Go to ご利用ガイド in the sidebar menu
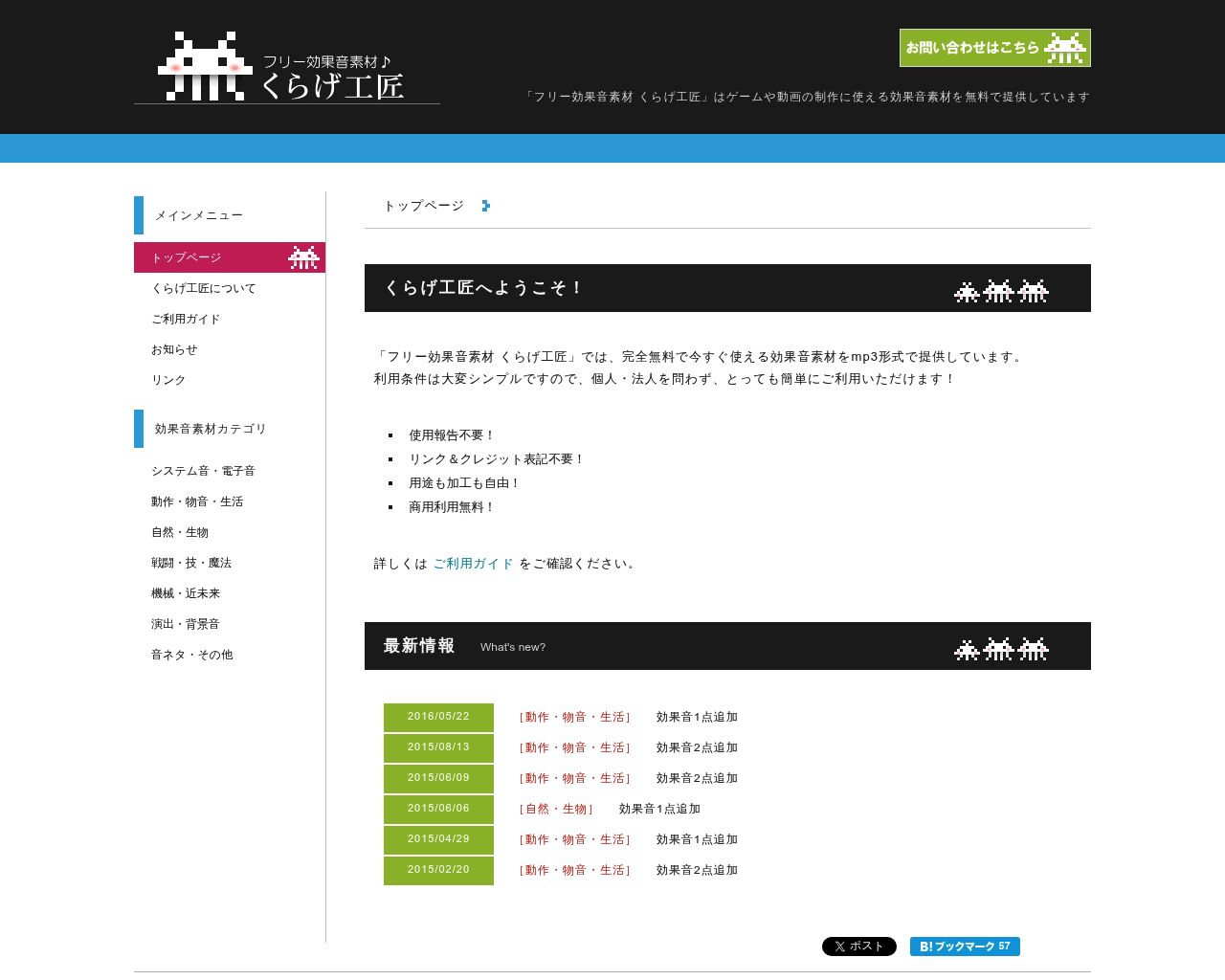The image size is (1225, 980). coord(186,319)
